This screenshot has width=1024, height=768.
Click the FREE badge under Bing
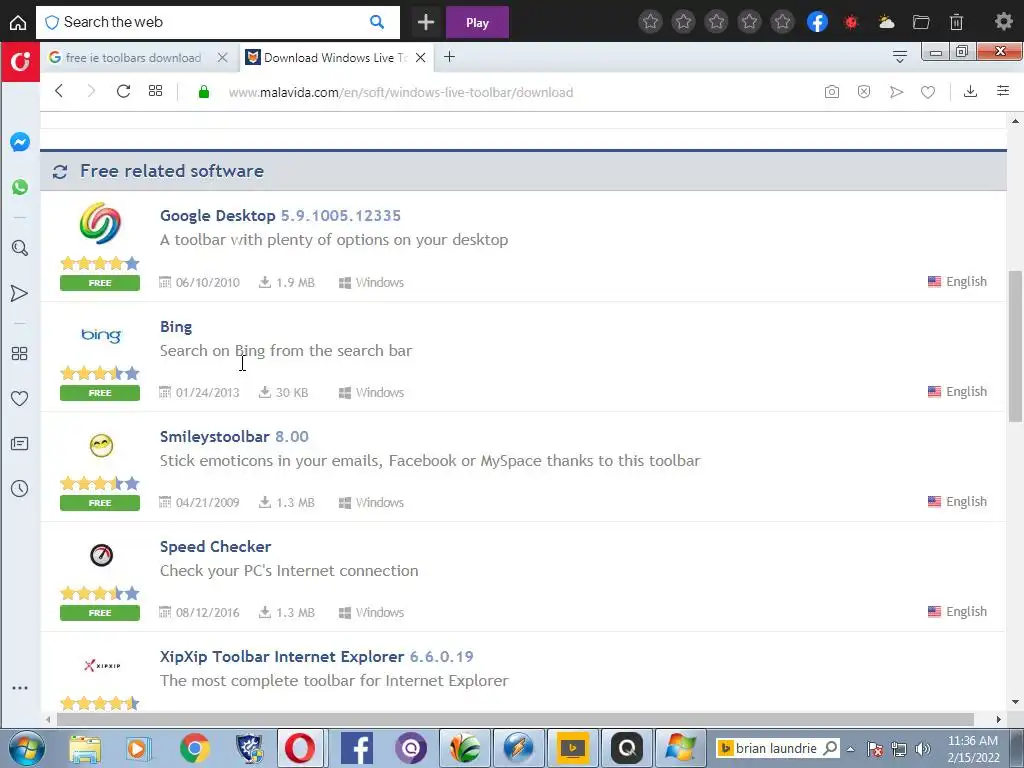point(100,392)
